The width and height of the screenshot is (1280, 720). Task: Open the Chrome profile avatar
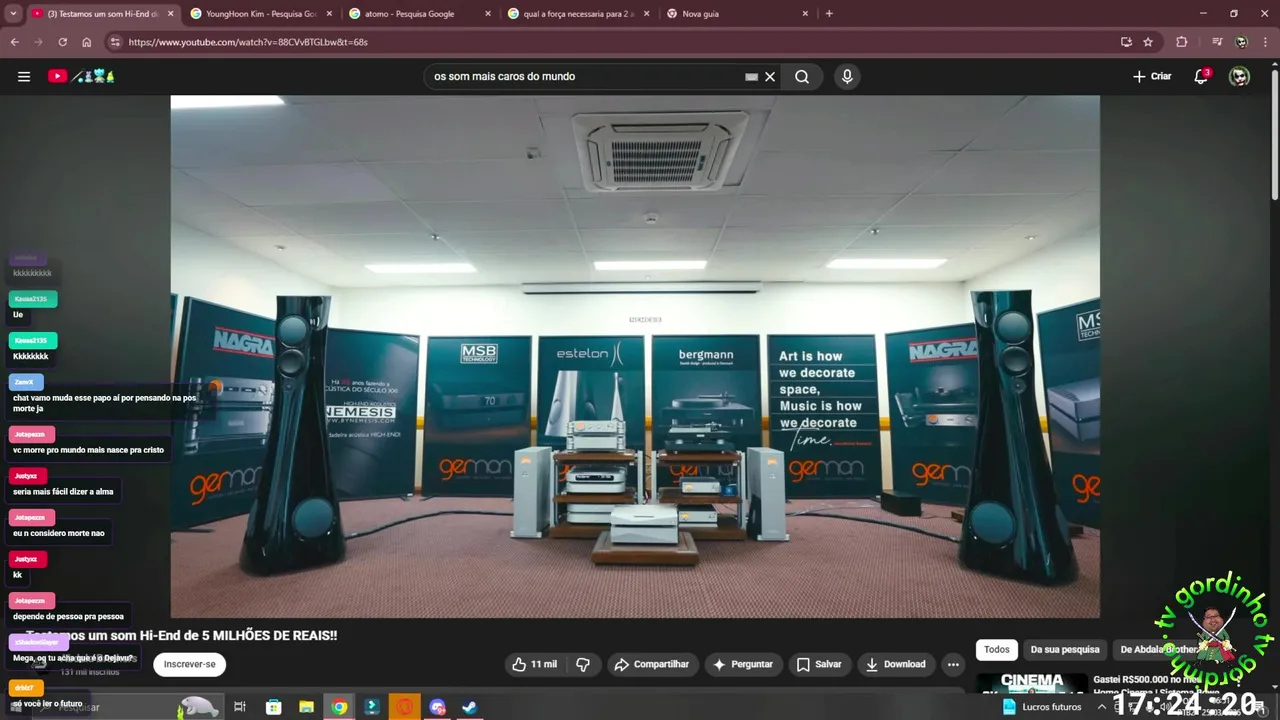pos(1241,42)
